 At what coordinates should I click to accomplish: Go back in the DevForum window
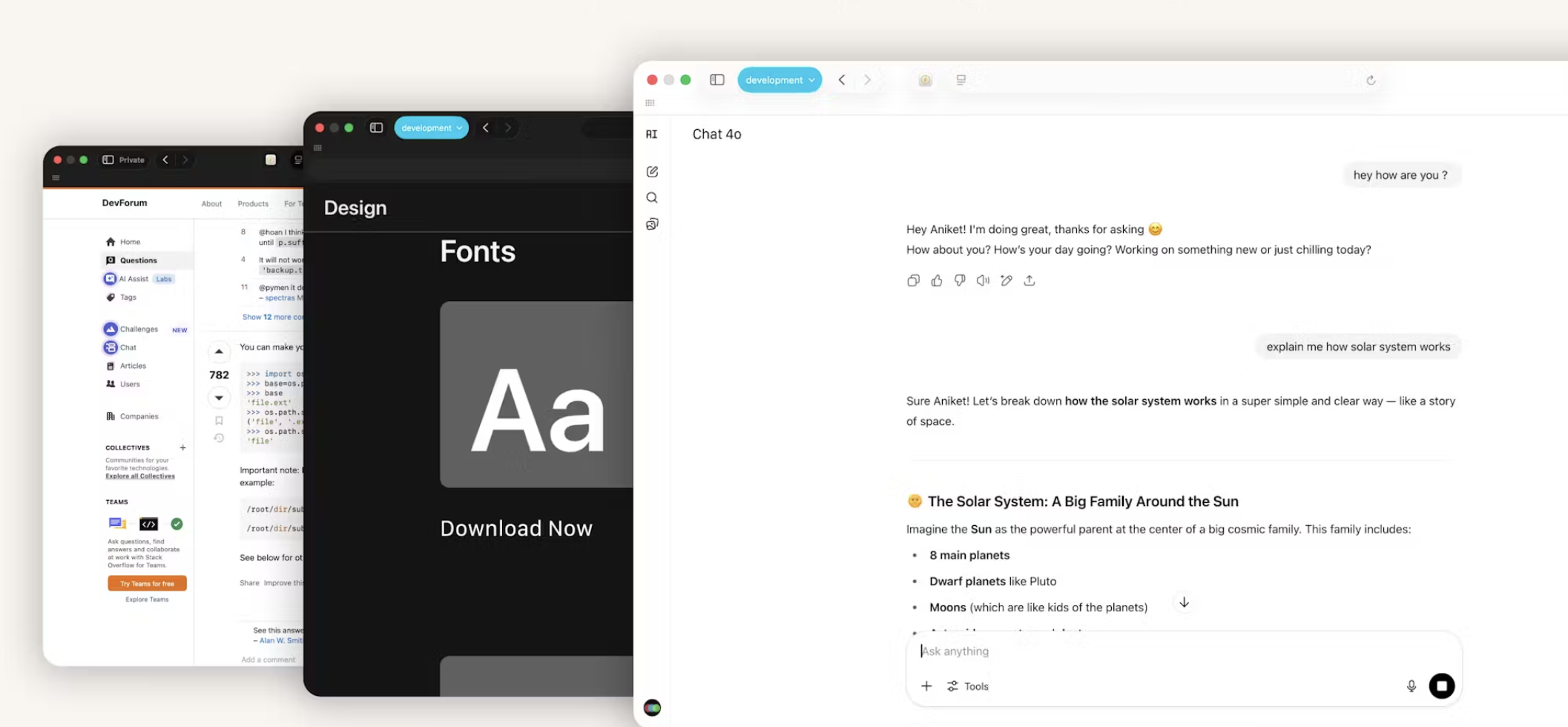(165, 159)
